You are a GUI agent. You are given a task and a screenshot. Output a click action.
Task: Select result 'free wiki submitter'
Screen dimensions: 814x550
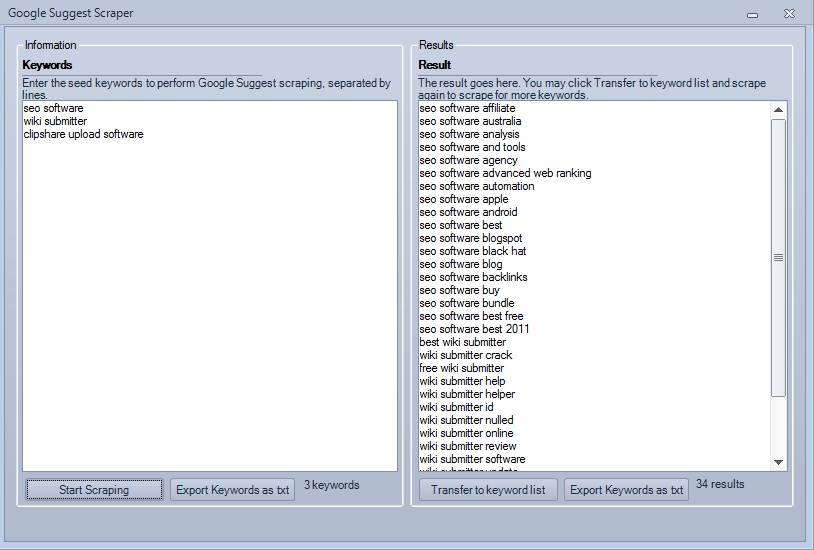pyautogui.click(x=462, y=368)
